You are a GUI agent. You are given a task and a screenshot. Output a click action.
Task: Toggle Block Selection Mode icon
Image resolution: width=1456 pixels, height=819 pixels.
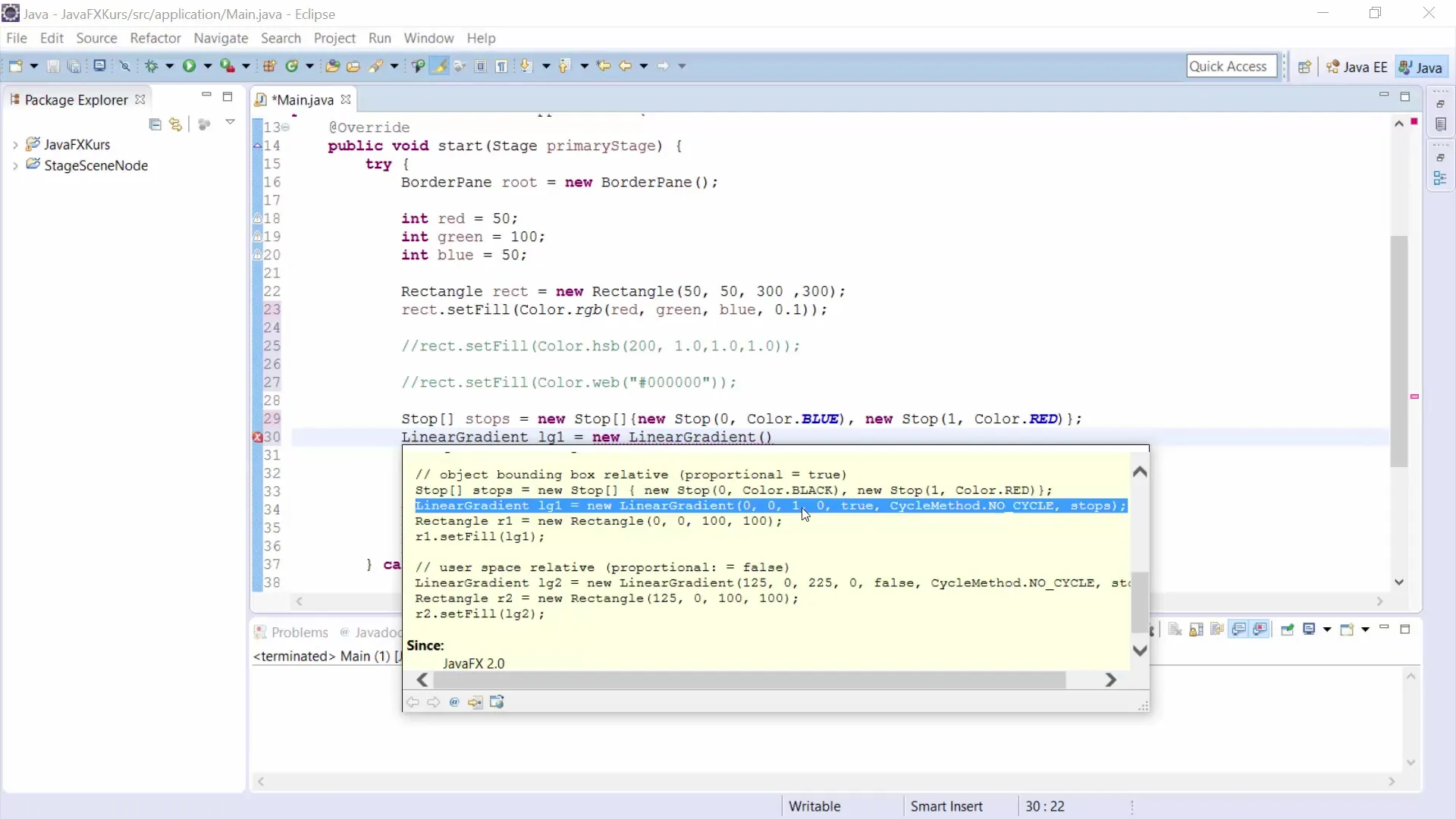[481, 66]
